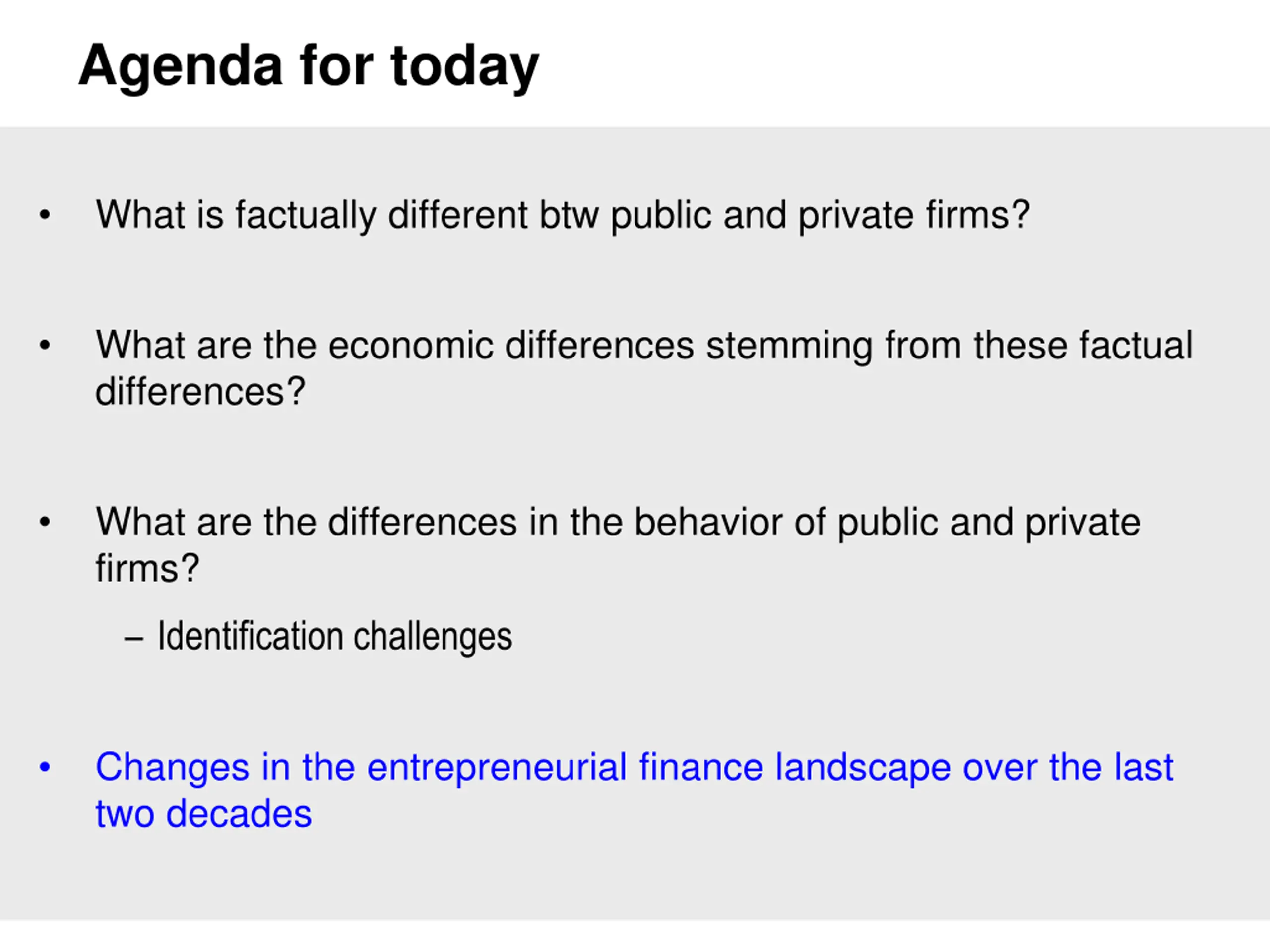The width and height of the screenshot is (1270, 952).
Task: Click bullet marker before "differences in the behavior" line
Action: click(x=45, y=522)
